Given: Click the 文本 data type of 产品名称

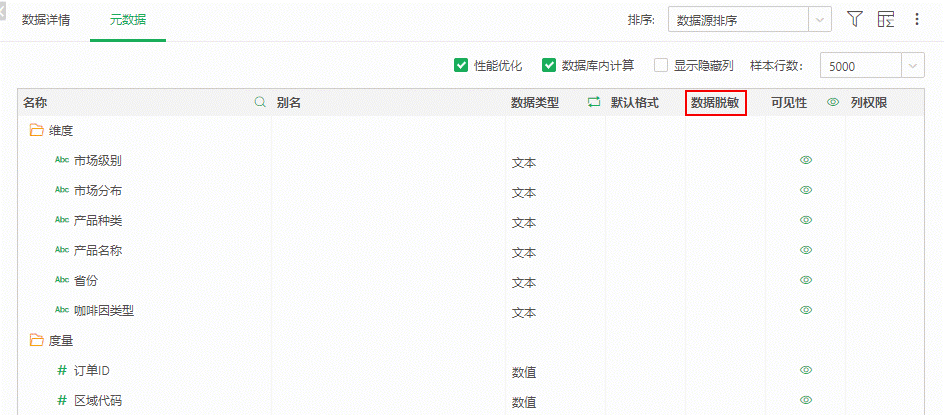Looking at the screenshot, I should coord(524,252).
